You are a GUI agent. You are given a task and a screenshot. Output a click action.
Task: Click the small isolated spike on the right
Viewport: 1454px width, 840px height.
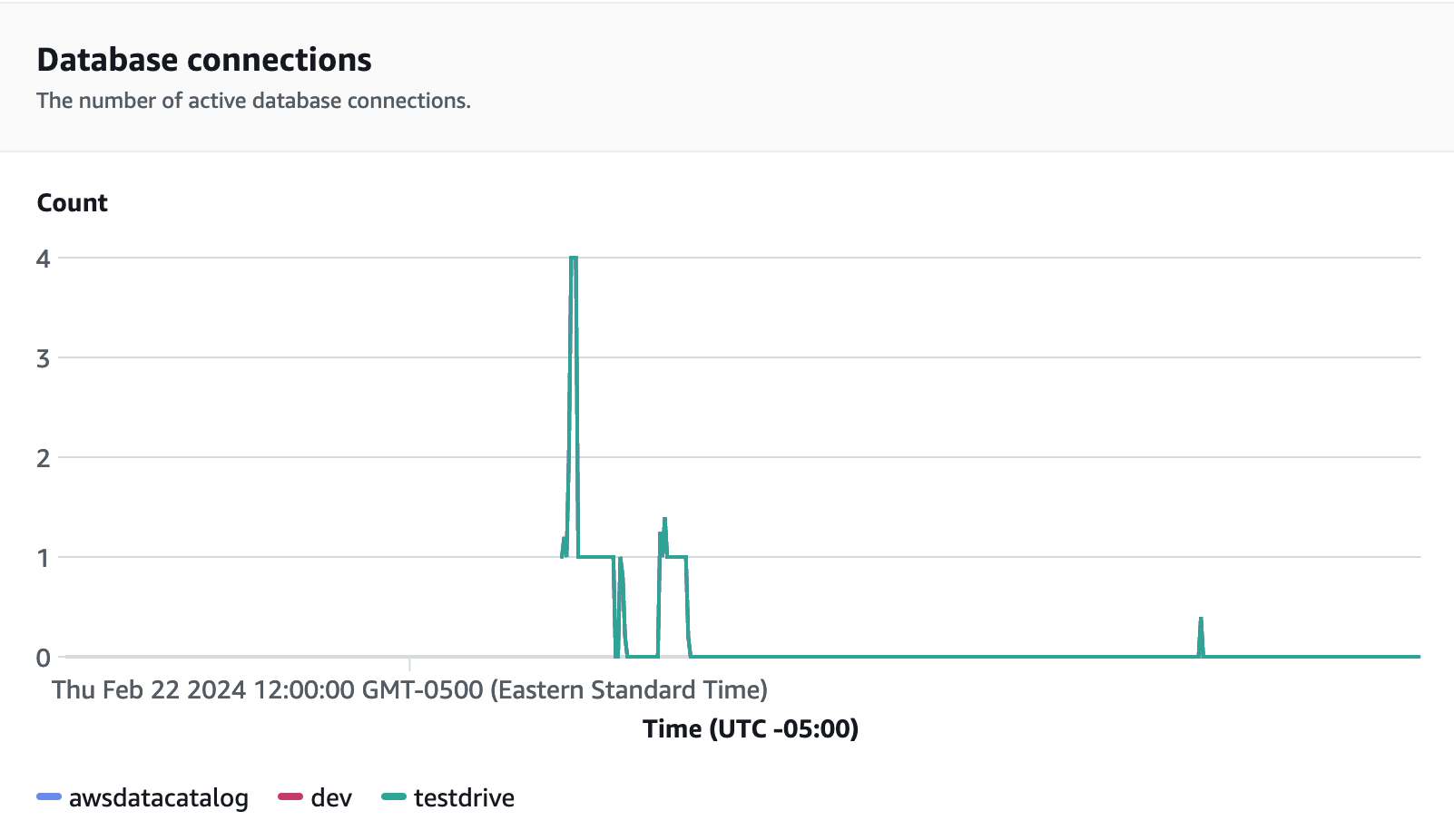point(1201,620)
